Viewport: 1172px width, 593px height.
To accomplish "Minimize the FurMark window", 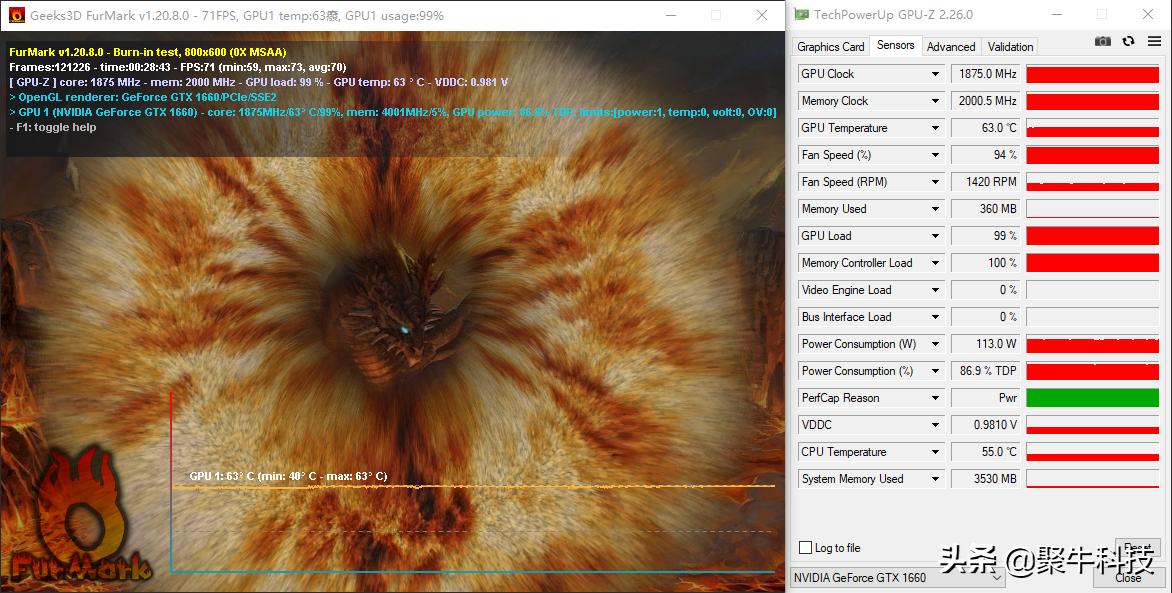I will pyautogui.click(x=670, y=15).
